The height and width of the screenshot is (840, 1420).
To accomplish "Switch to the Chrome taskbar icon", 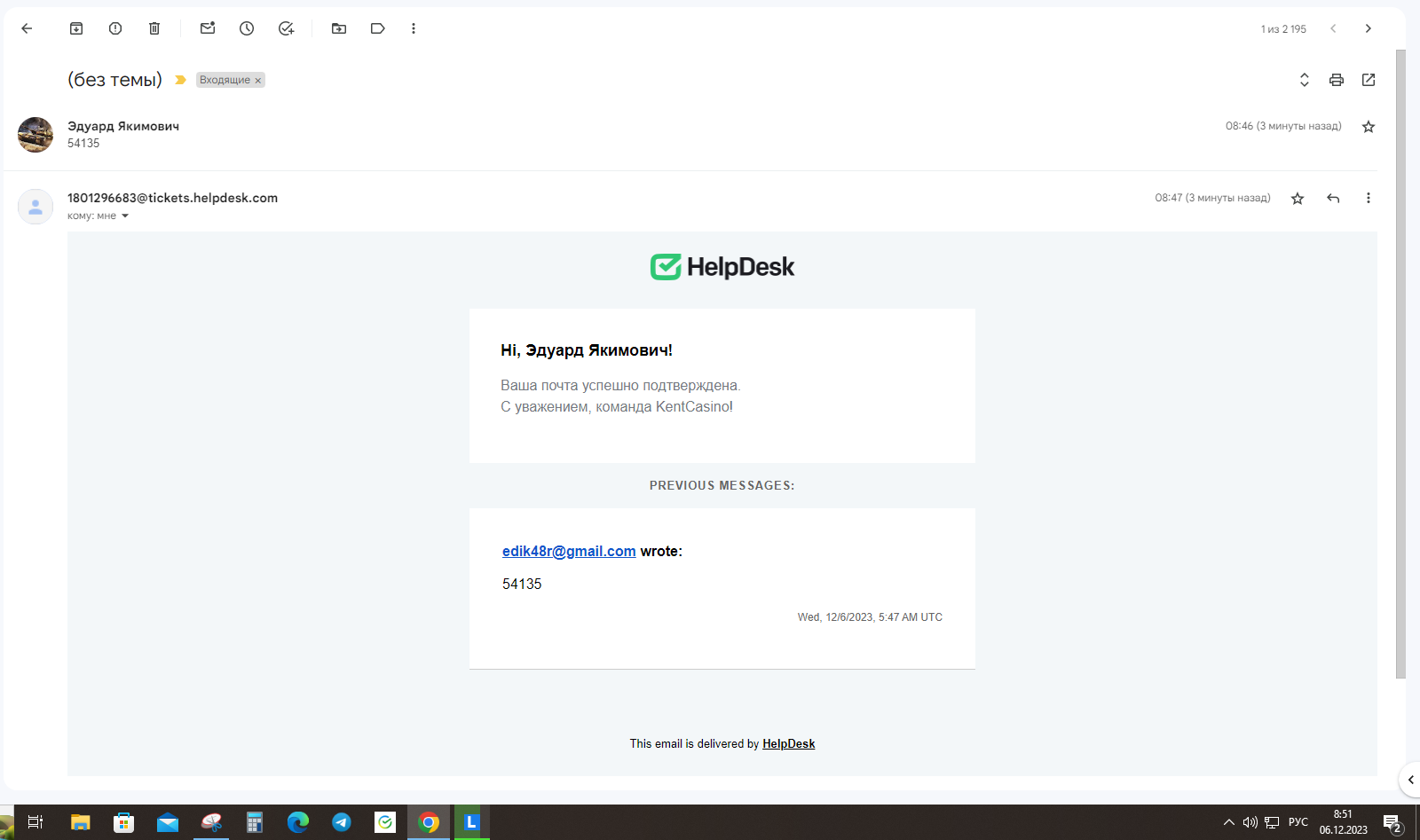I will [x=429, y=822].
